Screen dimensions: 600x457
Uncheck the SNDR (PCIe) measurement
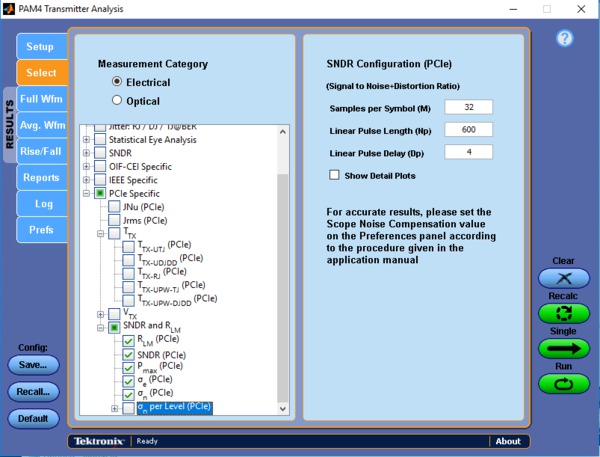click(127, 353)
